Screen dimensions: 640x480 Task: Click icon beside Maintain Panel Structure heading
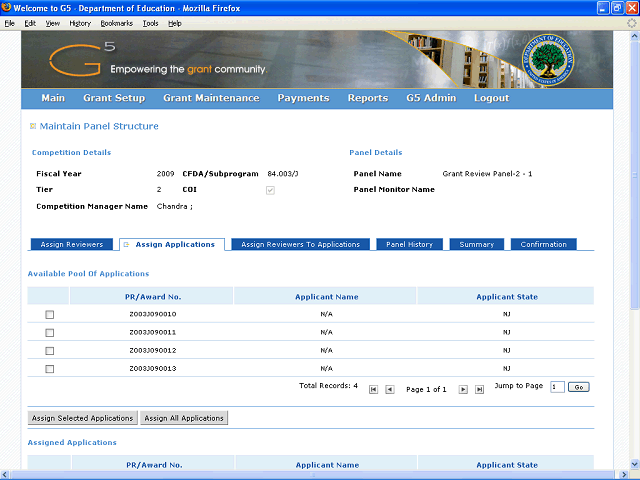pos(32,126)
